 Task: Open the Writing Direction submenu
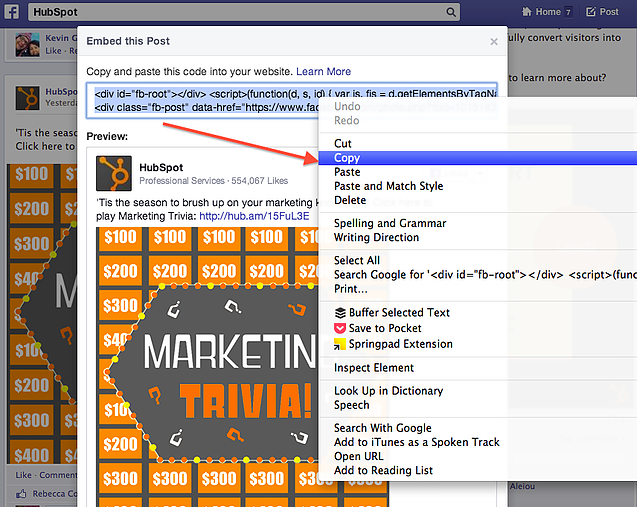(376, 238)
